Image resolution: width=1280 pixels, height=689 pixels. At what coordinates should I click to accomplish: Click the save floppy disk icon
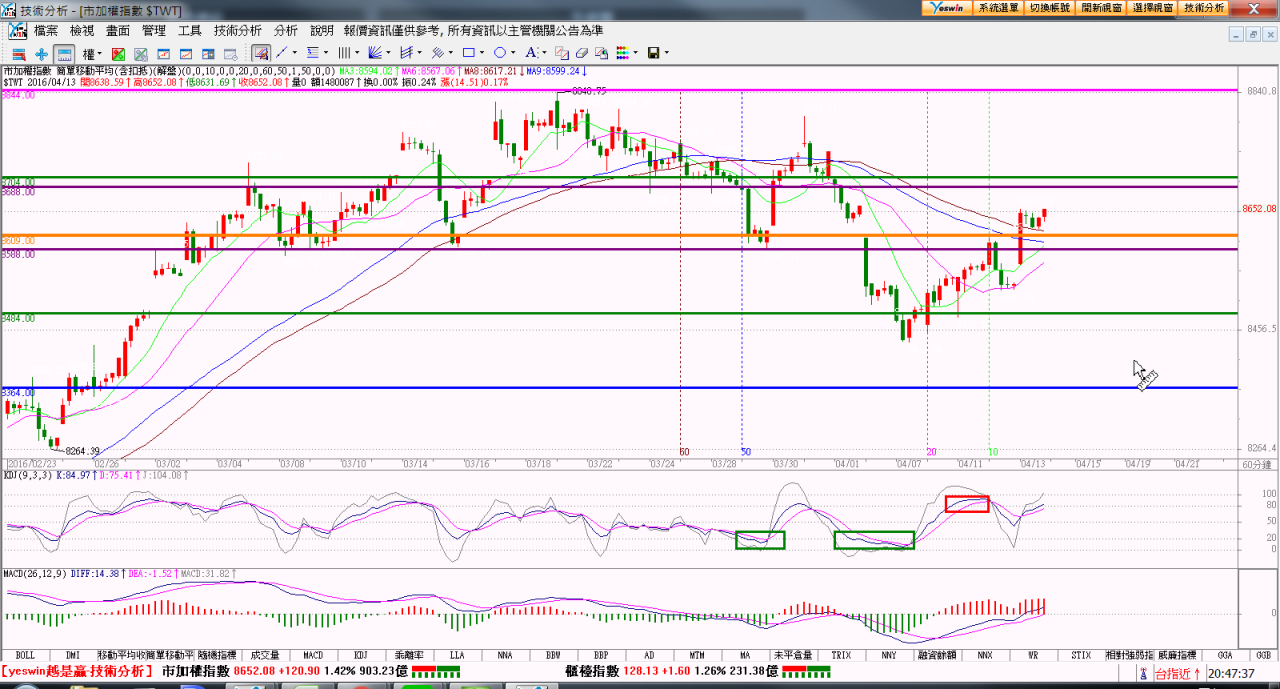(653, 53)
